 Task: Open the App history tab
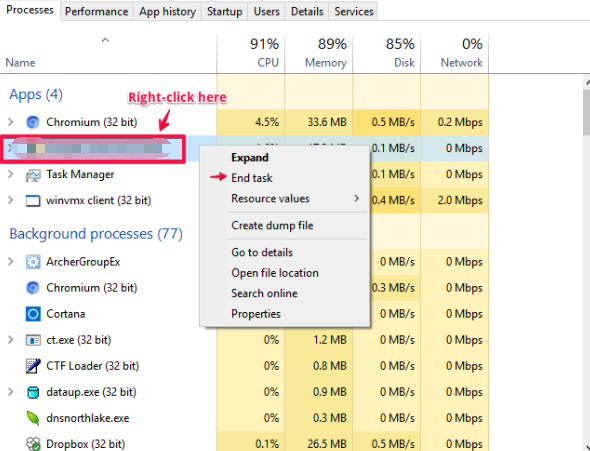pos(167,11)
